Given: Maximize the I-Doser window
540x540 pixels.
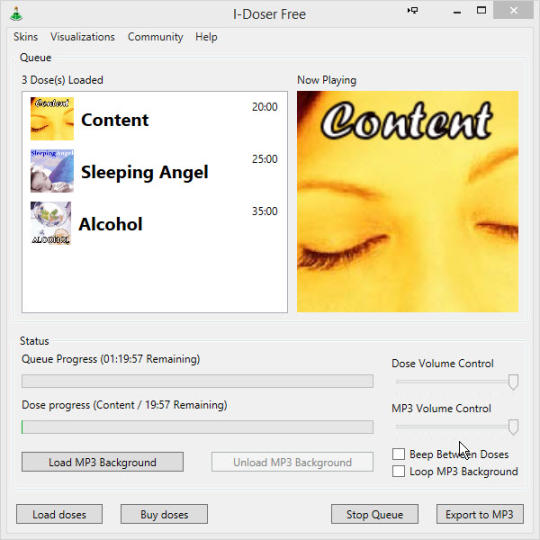Looking at the screenshot, I should (481, 10).
